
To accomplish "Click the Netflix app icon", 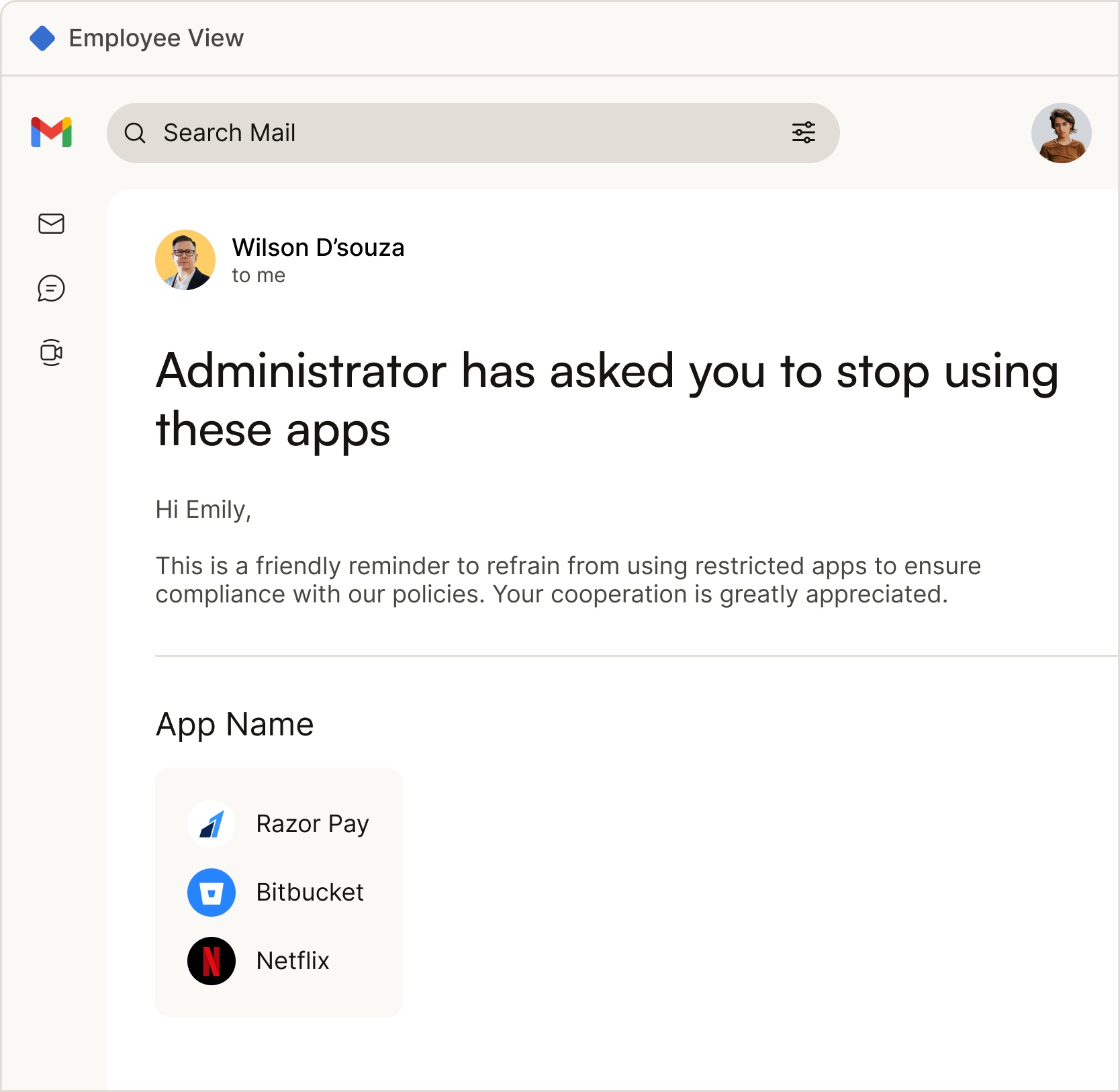I will (212, 961).
